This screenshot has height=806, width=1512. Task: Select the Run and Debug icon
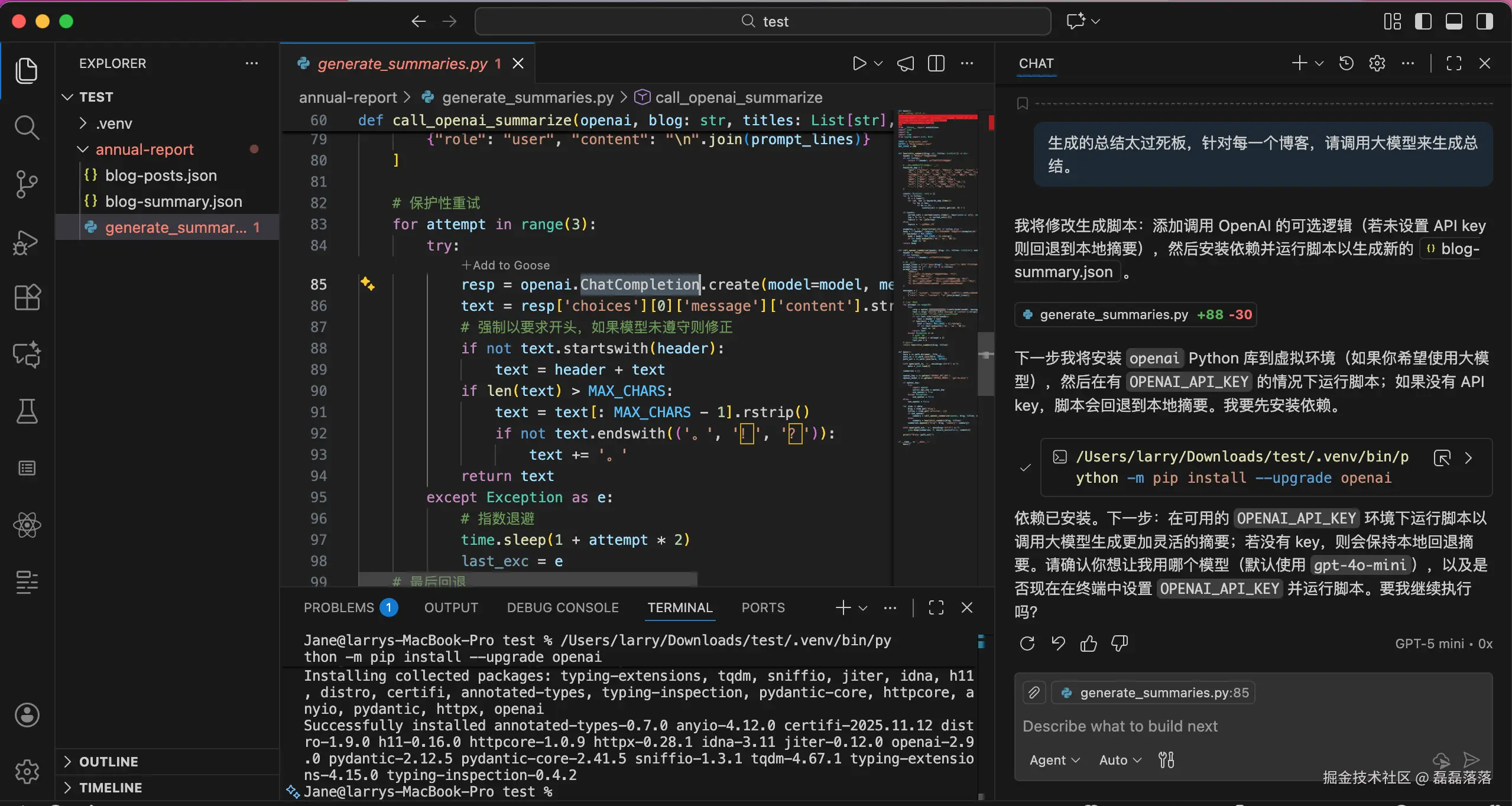tap(27, 242)
